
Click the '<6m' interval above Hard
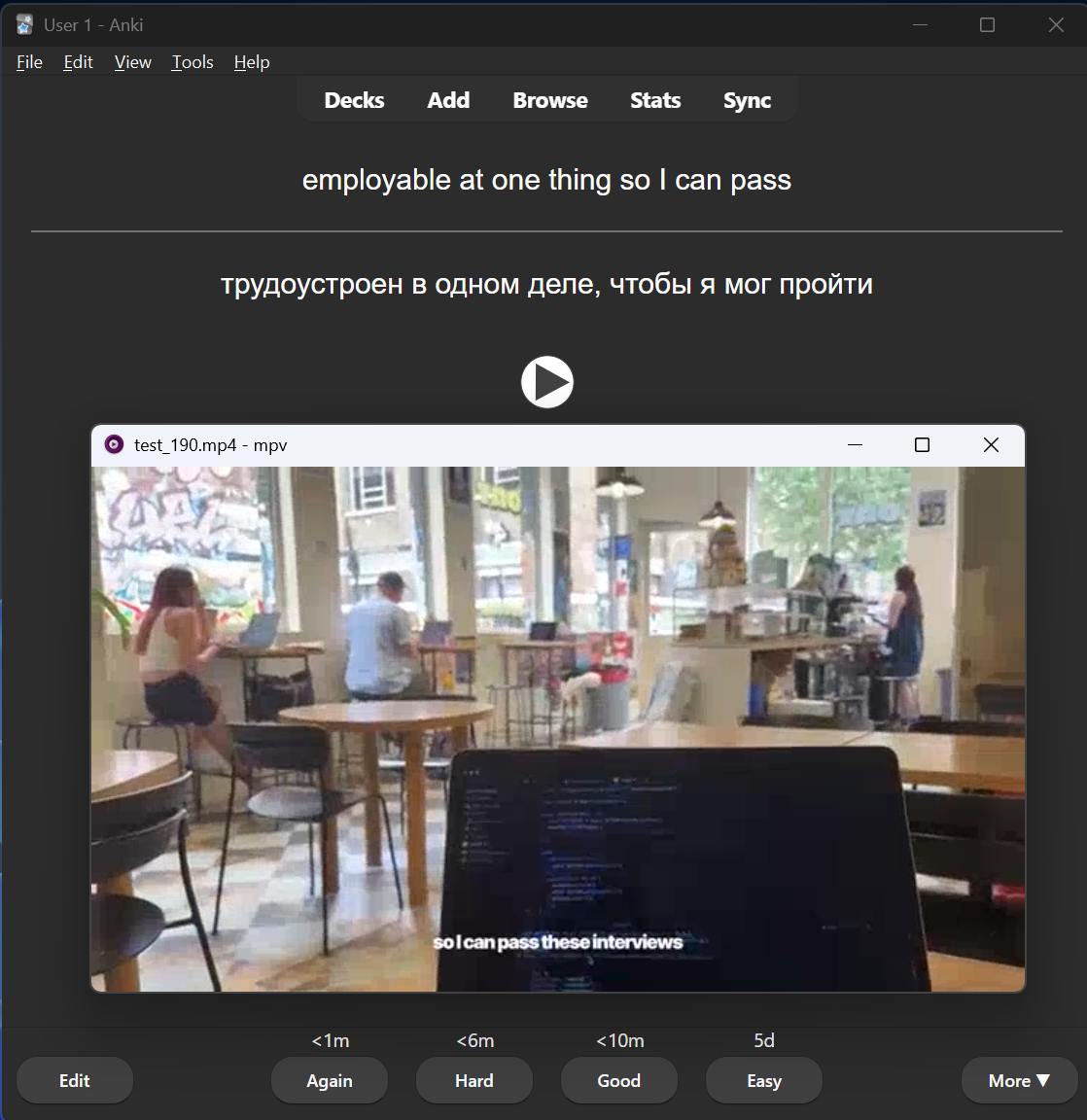point(474,1040)
